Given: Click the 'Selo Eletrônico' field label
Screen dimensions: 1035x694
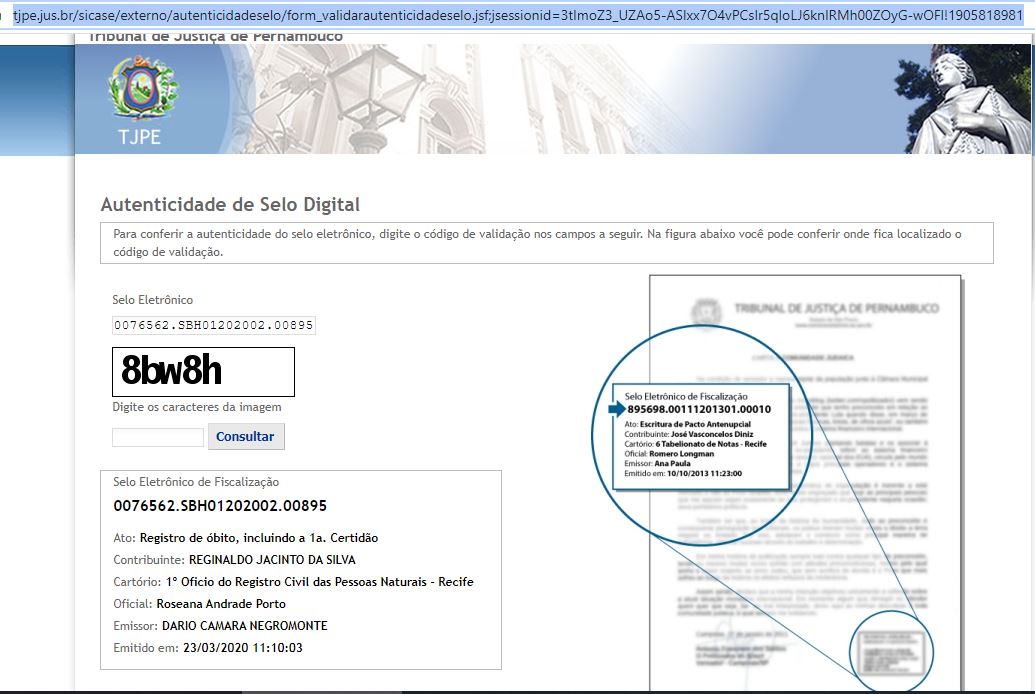Looking at the screenshot, I should pos(152,300).
